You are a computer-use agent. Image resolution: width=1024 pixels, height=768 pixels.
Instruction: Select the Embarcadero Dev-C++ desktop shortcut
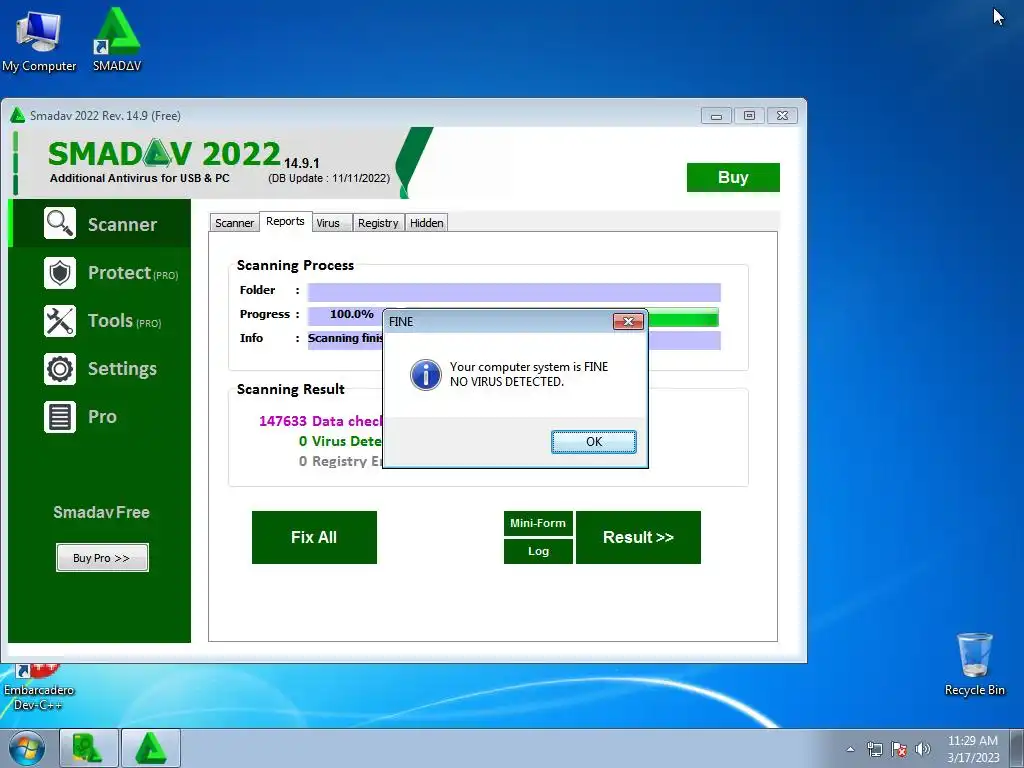coord(38,688)
